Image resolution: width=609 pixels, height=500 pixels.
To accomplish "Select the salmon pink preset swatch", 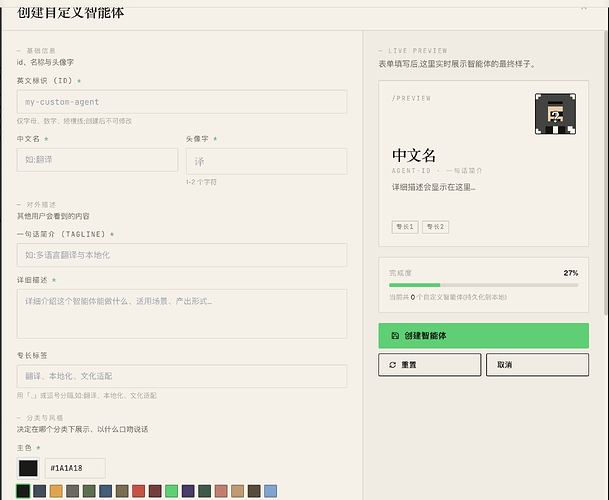I will pos(221,491).
